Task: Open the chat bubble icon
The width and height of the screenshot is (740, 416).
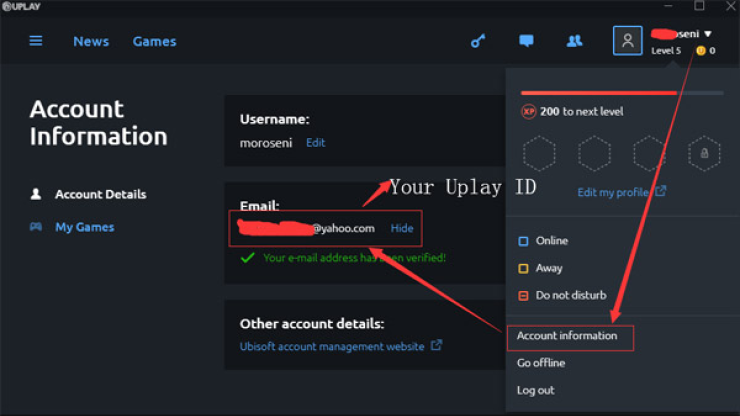Action: point(526,41)
